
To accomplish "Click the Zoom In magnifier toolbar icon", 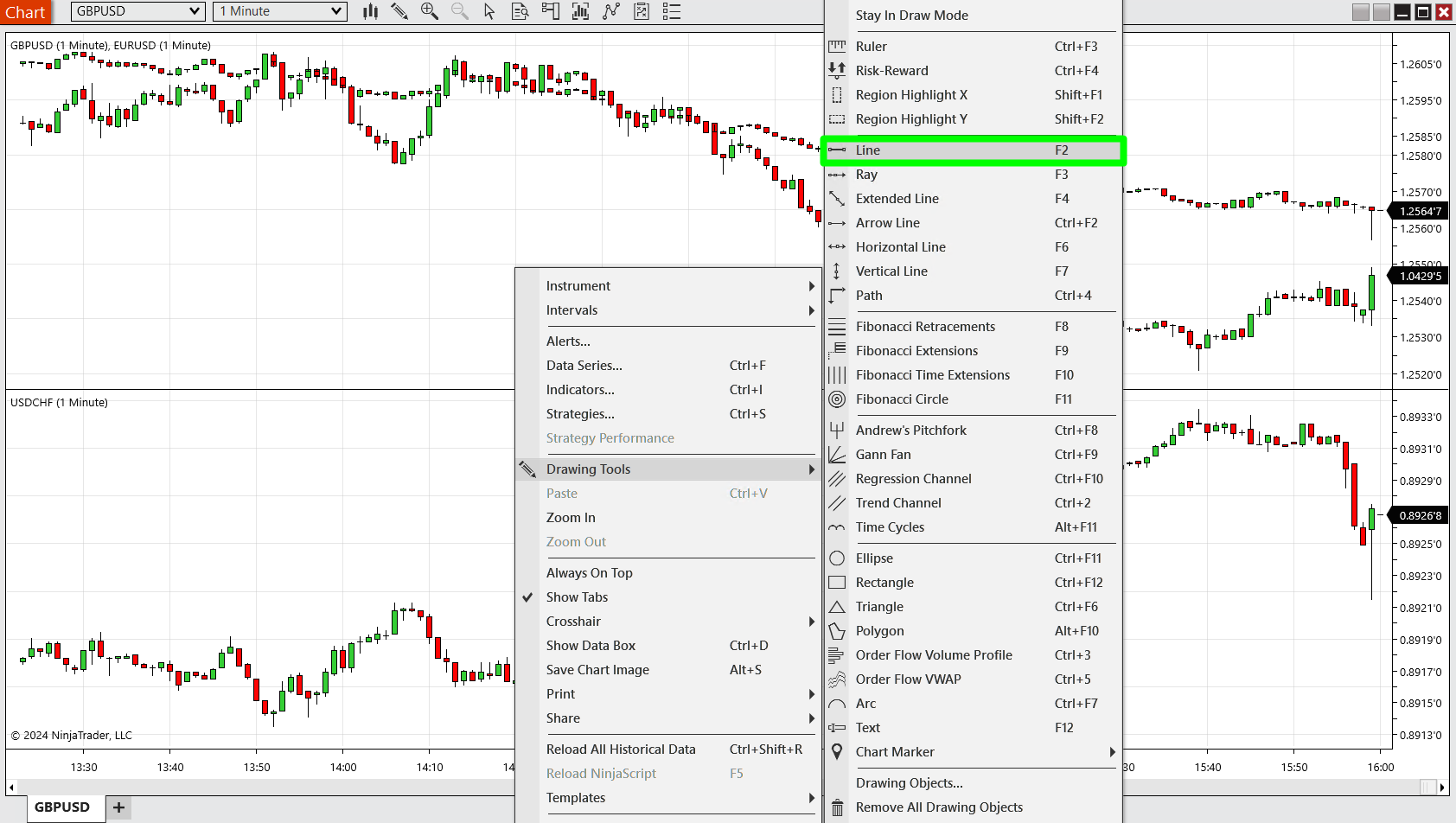I will point(429,11).
